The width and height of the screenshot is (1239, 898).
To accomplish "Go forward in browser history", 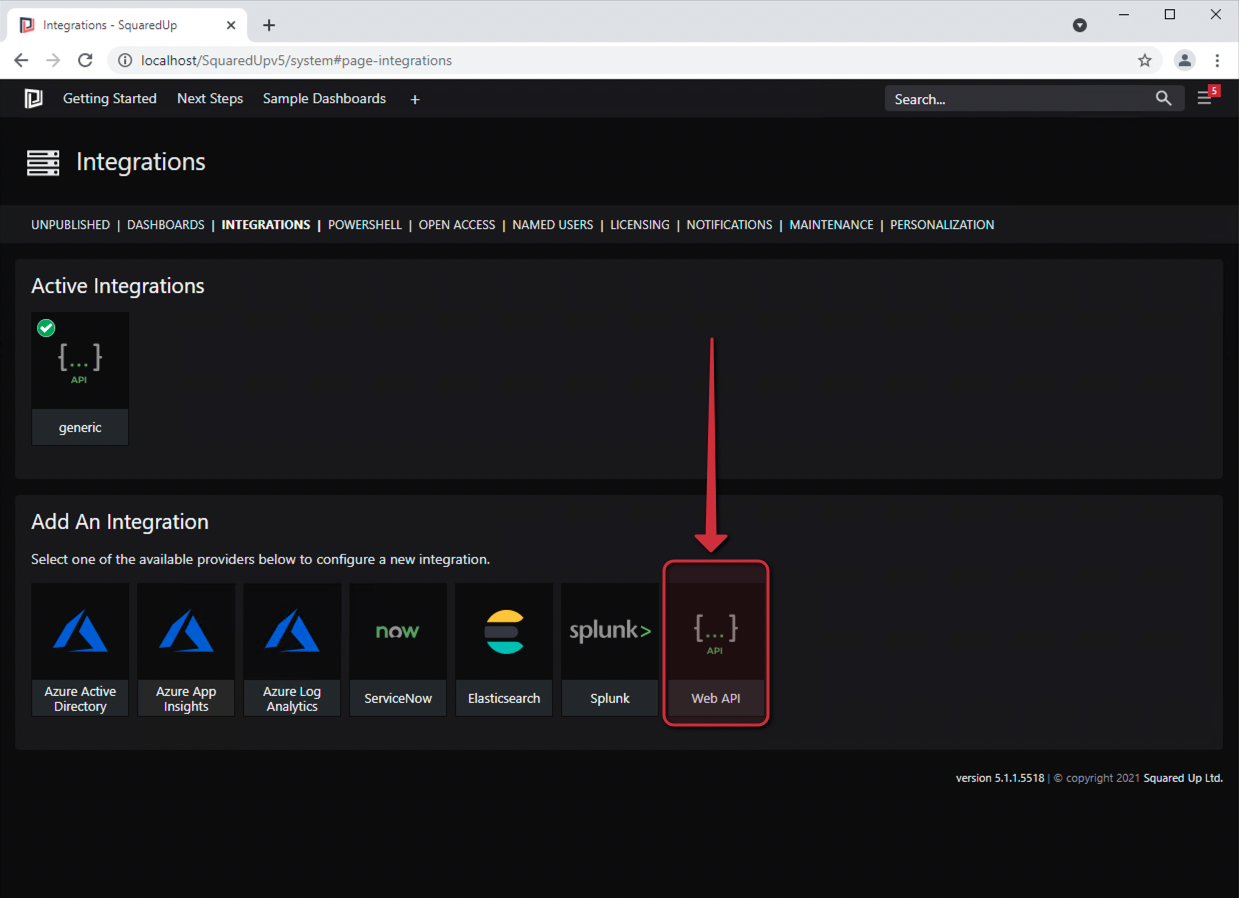I will click(53, 60).
